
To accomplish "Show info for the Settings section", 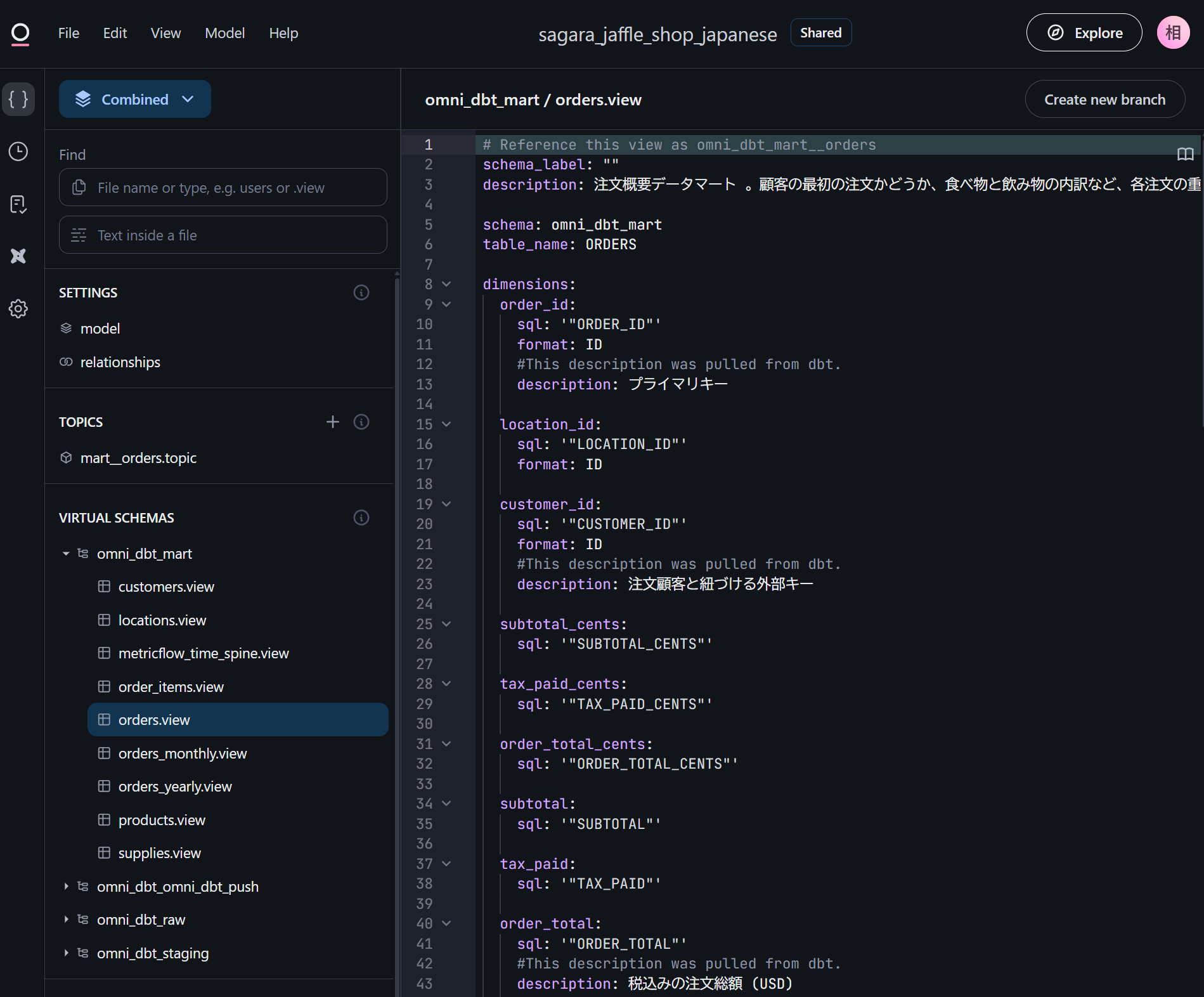I will pyautogui.click(x=361, y=292).
